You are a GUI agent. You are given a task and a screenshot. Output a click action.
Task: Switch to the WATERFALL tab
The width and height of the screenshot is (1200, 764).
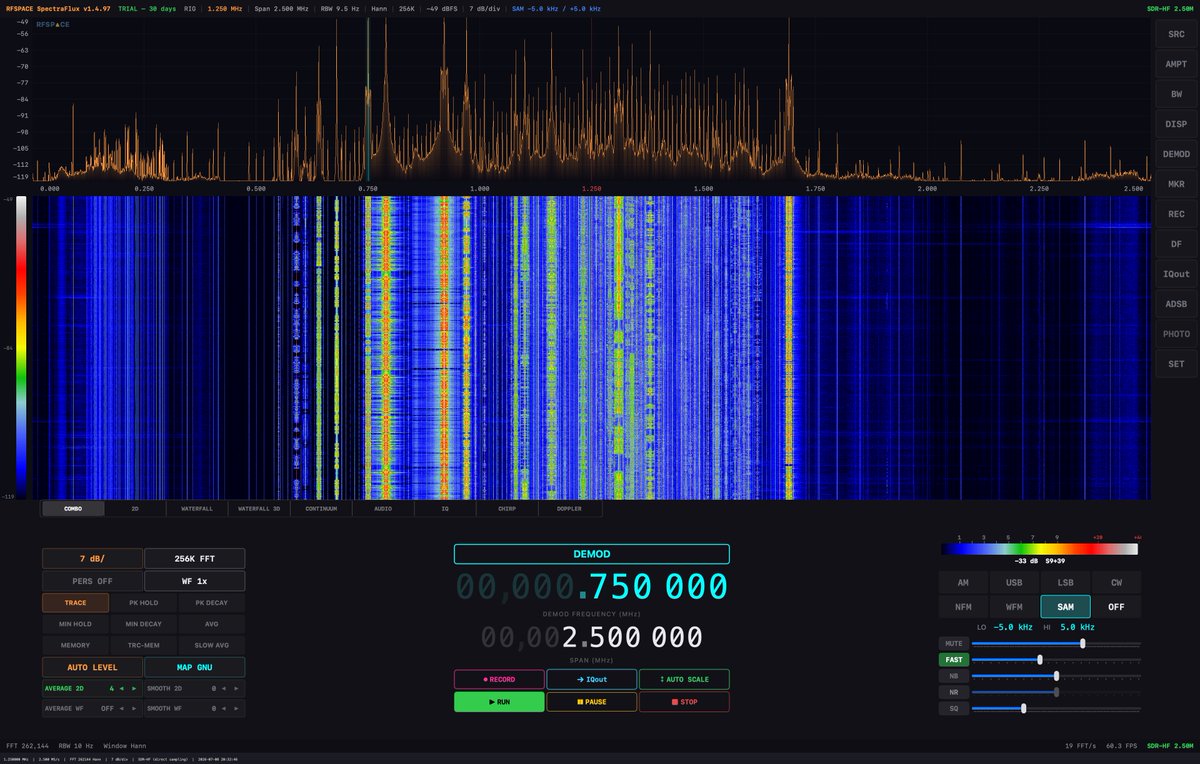(x=197, y=508)
